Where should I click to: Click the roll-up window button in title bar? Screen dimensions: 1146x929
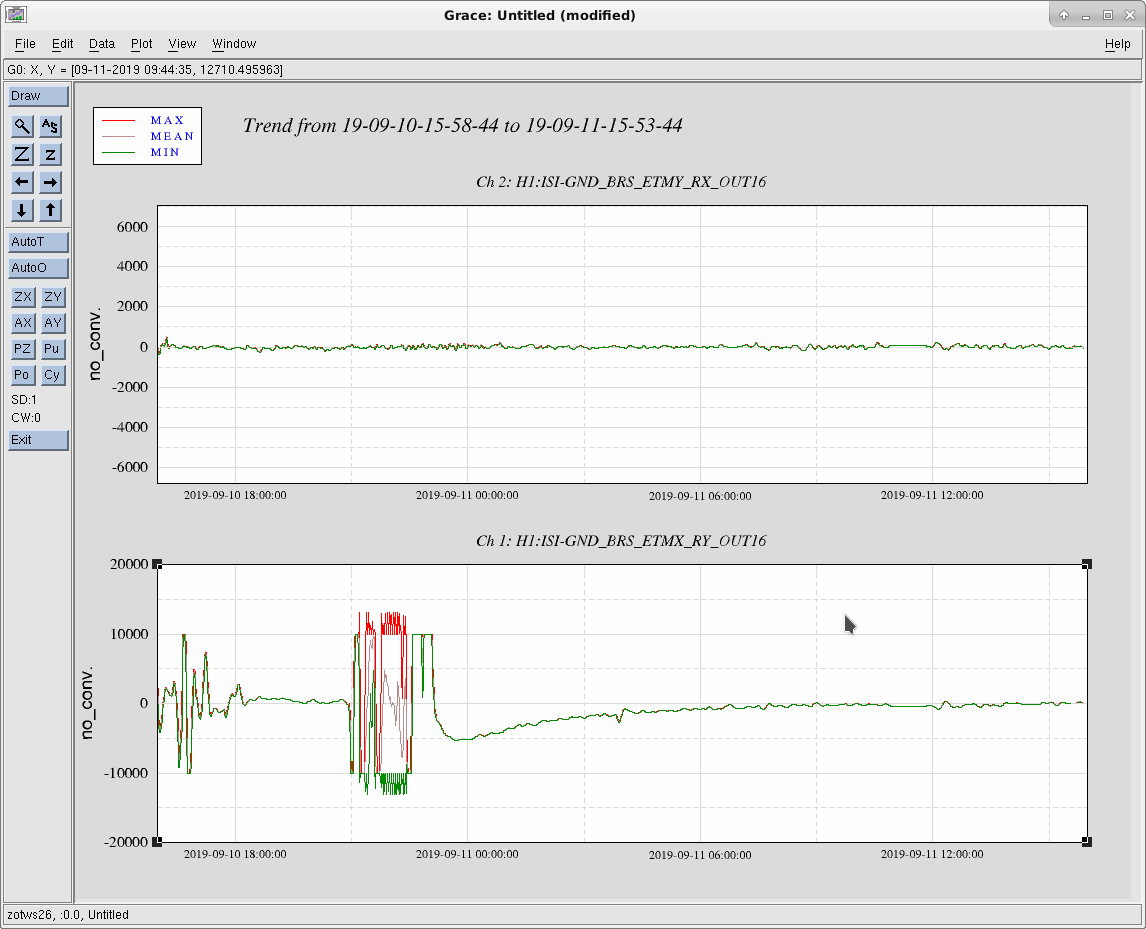(1064, 15)
